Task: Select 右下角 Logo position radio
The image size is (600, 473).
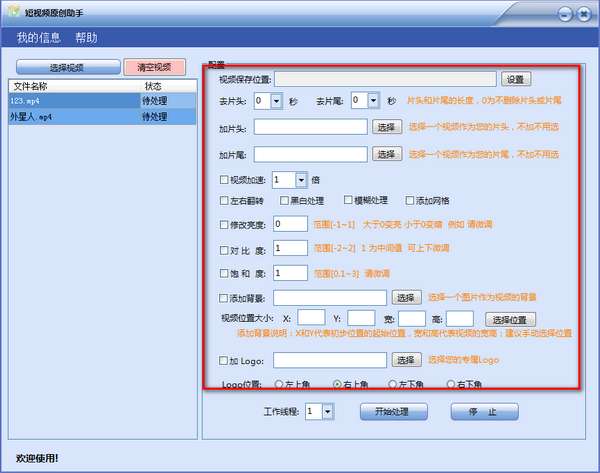Action: click(451, 384)
